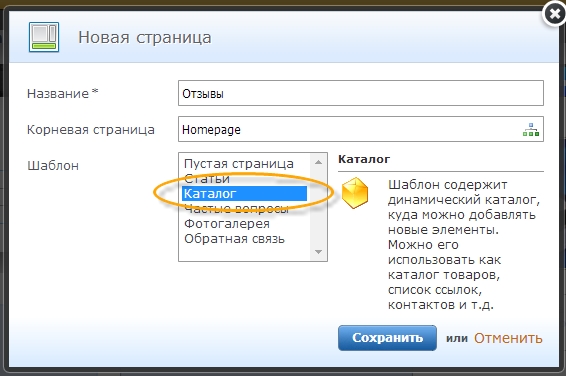Screen dimensions: 566x376
Task: Click the Шаблон label
Action: (53, 166)
